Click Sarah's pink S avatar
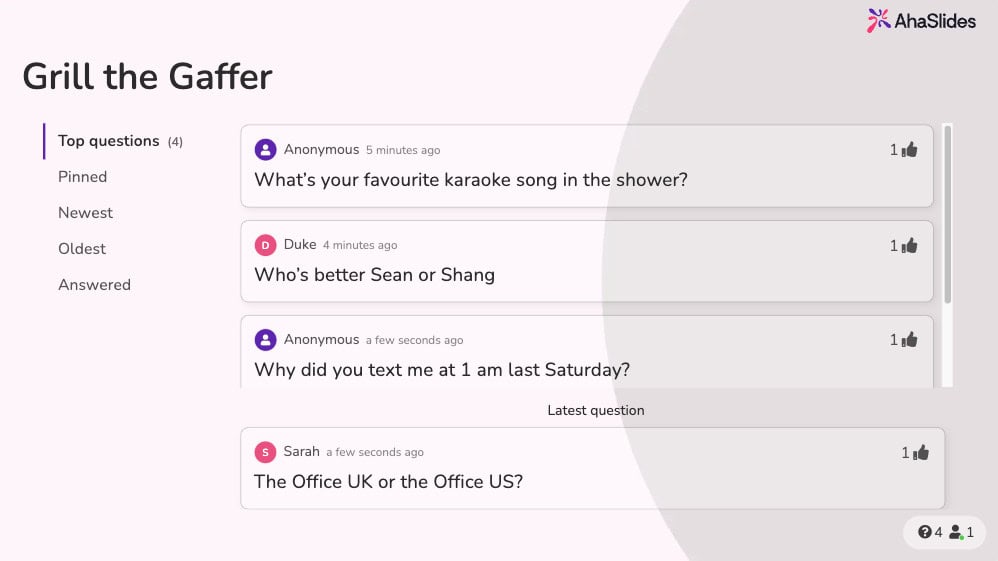Screen dimensions: 998x561 [265, 452]
